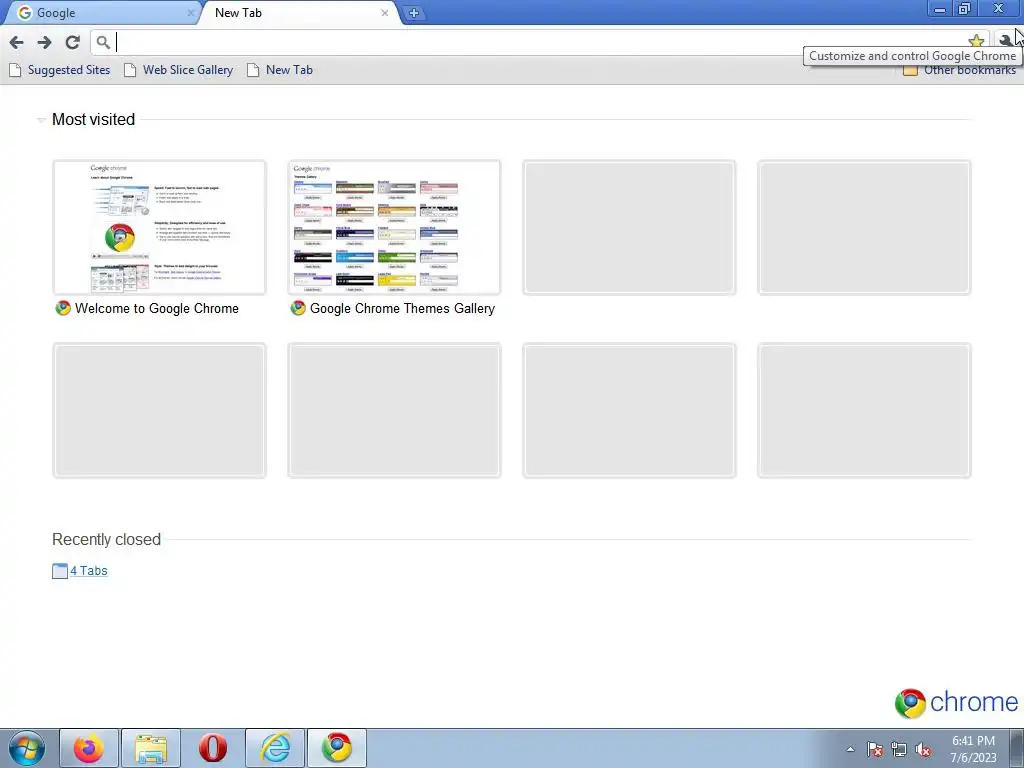The height and width of the screenshot is (768, 1024).
Task: Open the Google Chrome Themes Gallery thumbnail
Action: (x=394, y=227)
